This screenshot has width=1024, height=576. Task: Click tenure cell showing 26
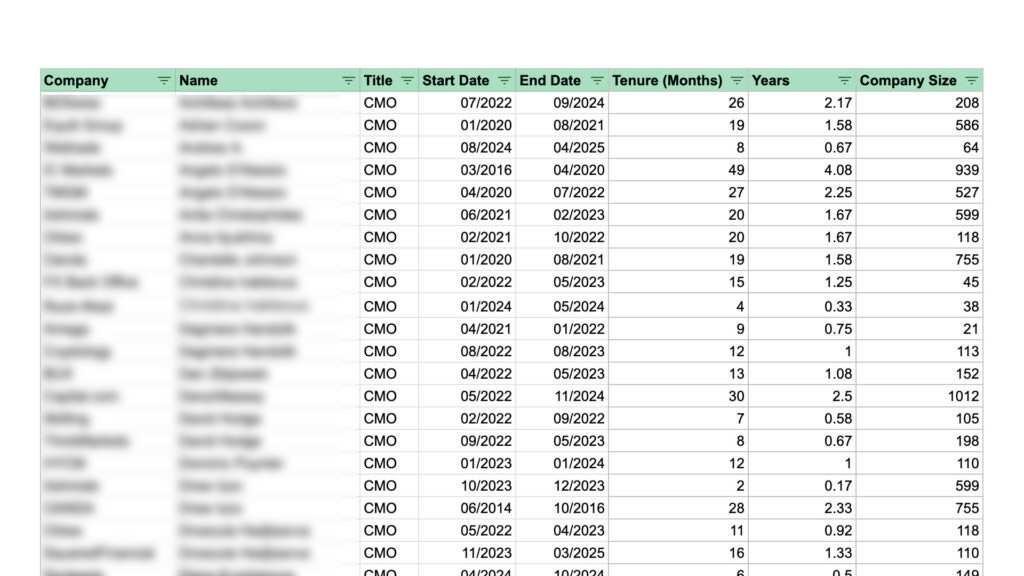(x=678, y=103)
